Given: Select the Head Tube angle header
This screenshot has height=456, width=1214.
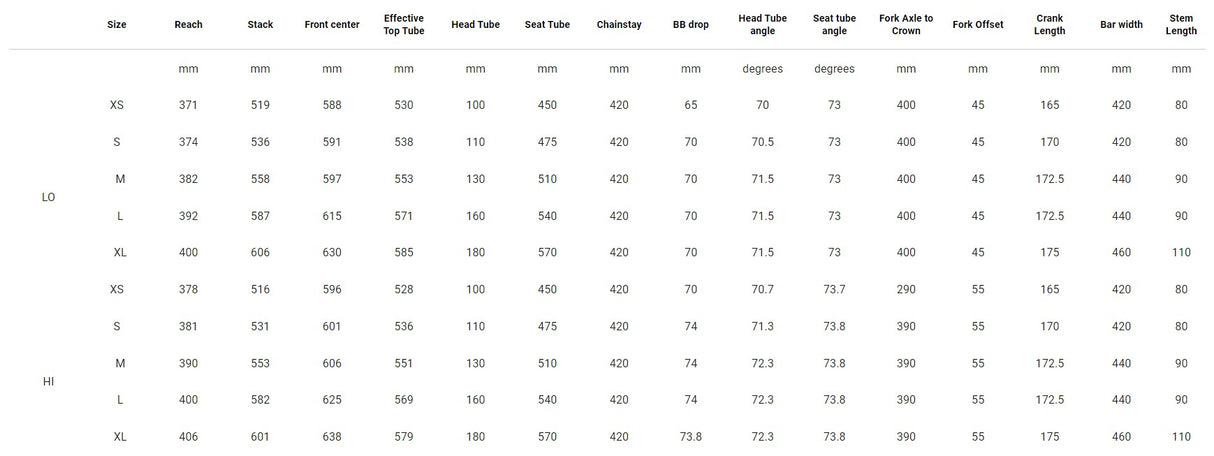Looking at the screenshot, I should pyautogui.click(x=763, y=25).
